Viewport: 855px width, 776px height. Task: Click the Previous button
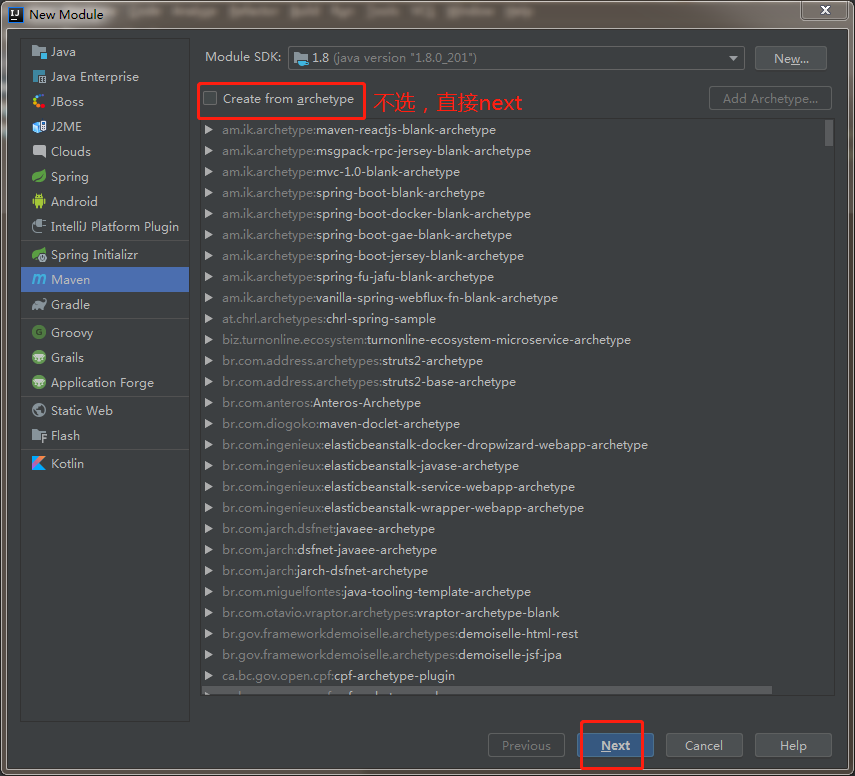coord(526,745)
